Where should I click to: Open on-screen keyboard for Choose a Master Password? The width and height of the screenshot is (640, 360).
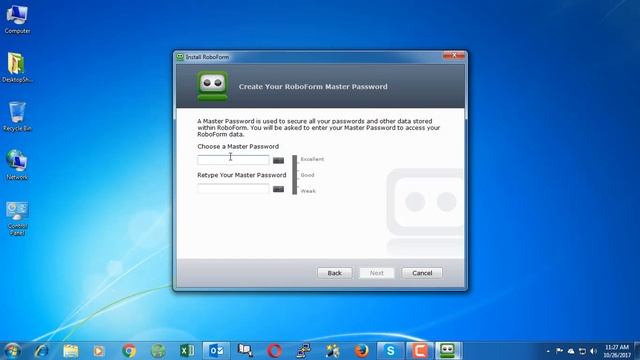click(x=278, y=160)
